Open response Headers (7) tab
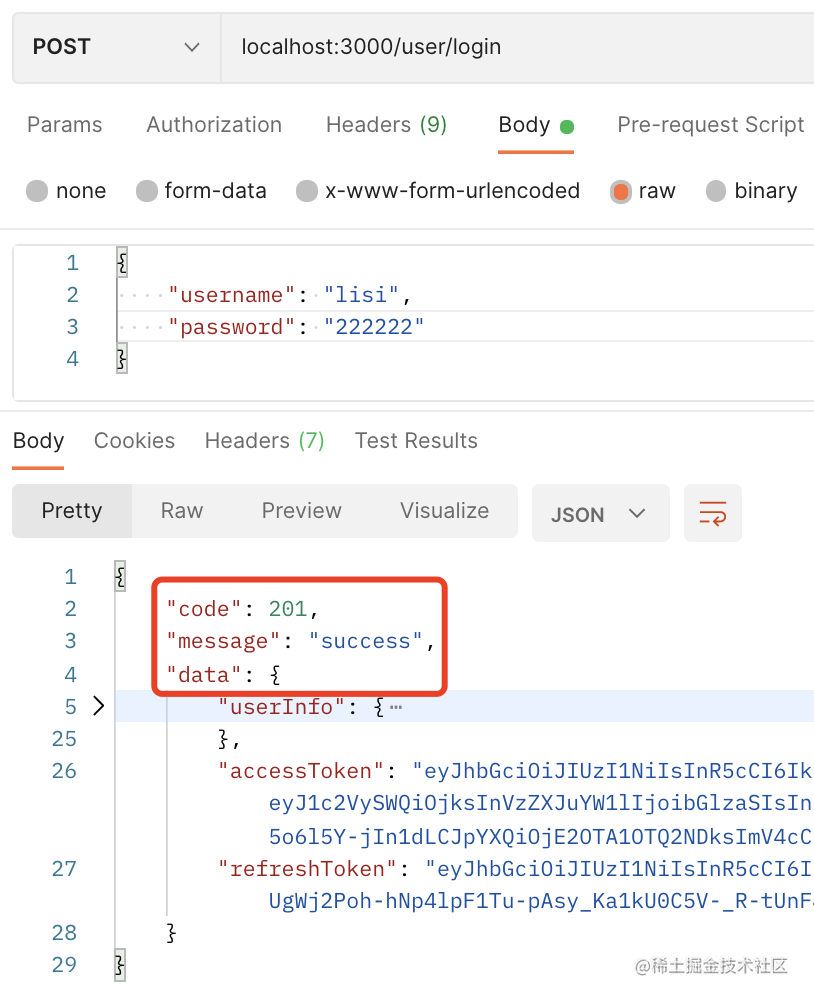 (x=264, y=441)
